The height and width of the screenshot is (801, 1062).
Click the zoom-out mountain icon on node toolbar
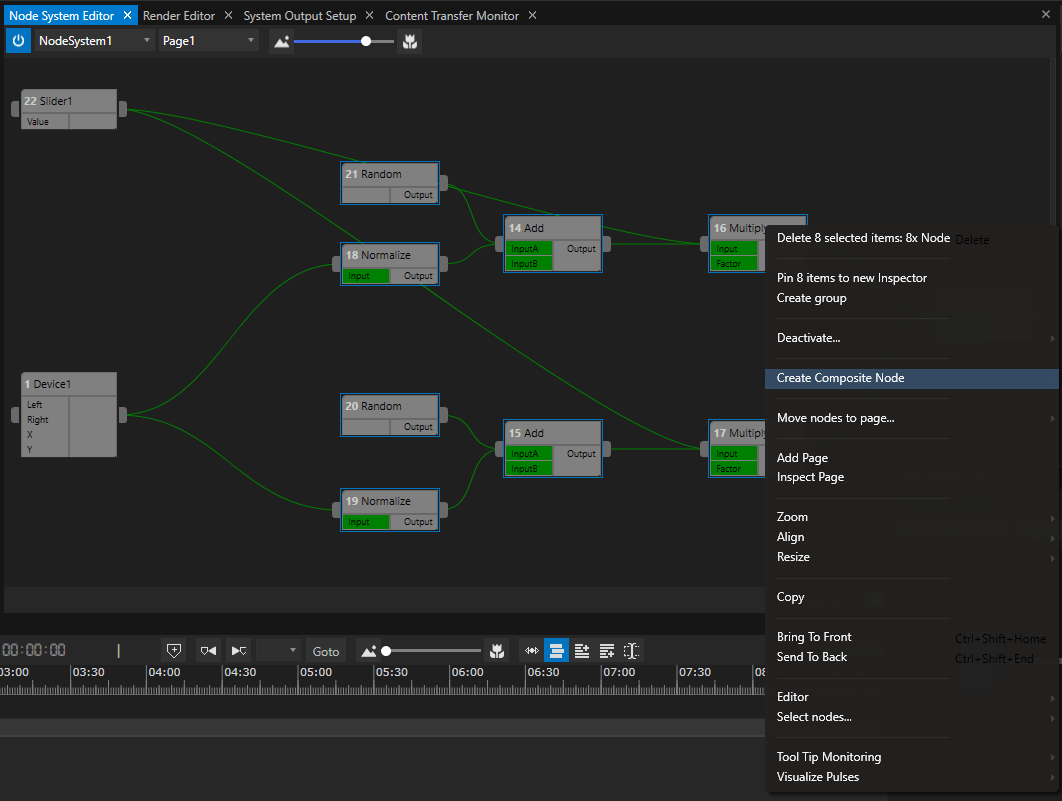(281, 41)
